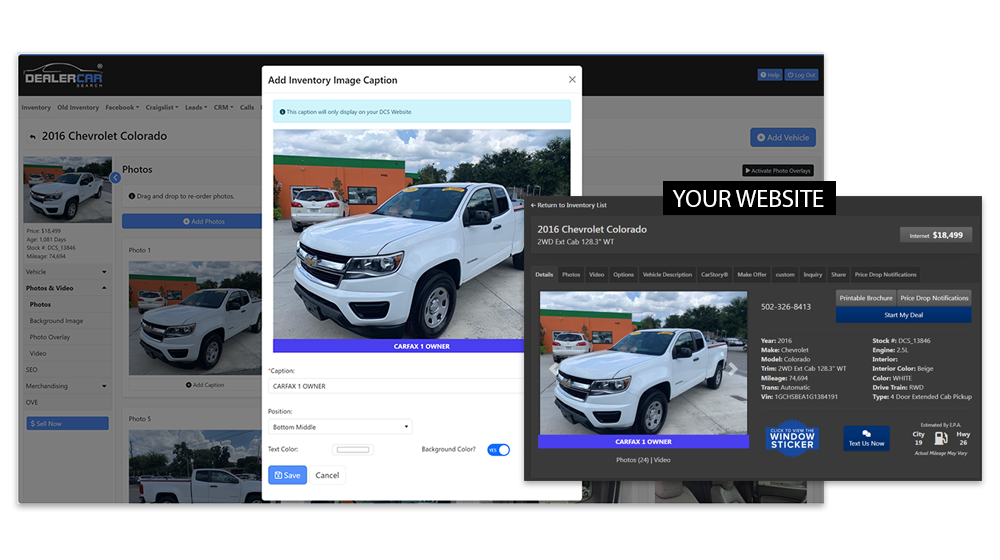This screenshot has width=1000, height=560.
Task: Click the DealerCar Search logo
Action: (63, 75)
